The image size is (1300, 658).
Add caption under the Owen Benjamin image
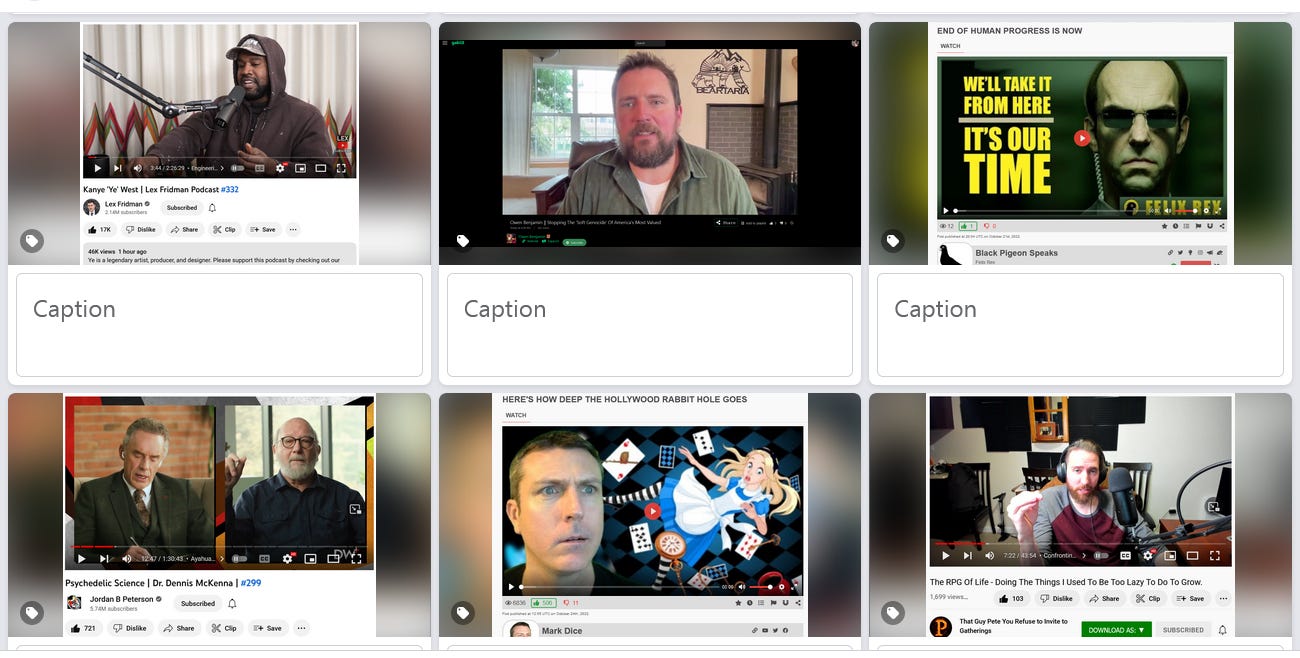[650, 325]
